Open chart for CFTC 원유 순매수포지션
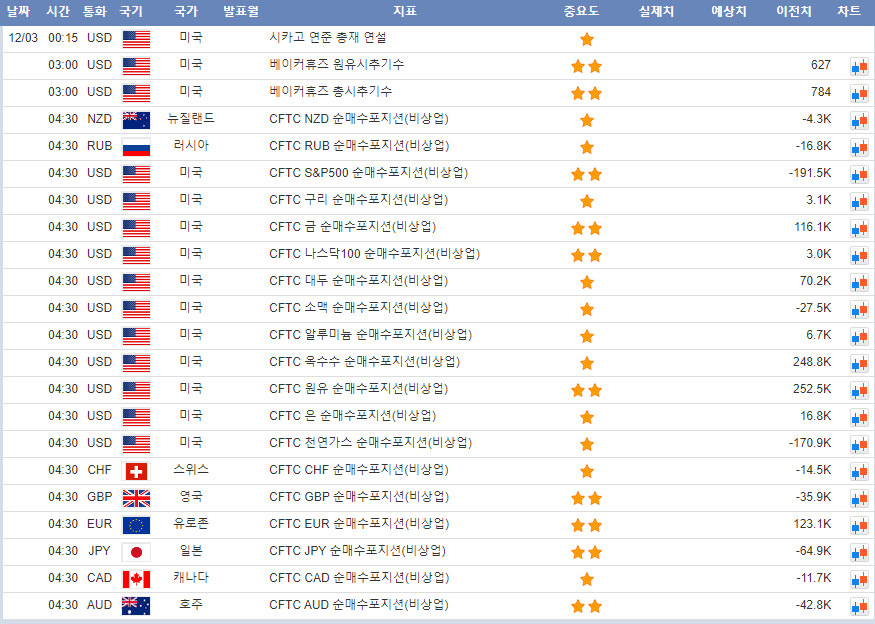875x624 pixels. [859, 390]
